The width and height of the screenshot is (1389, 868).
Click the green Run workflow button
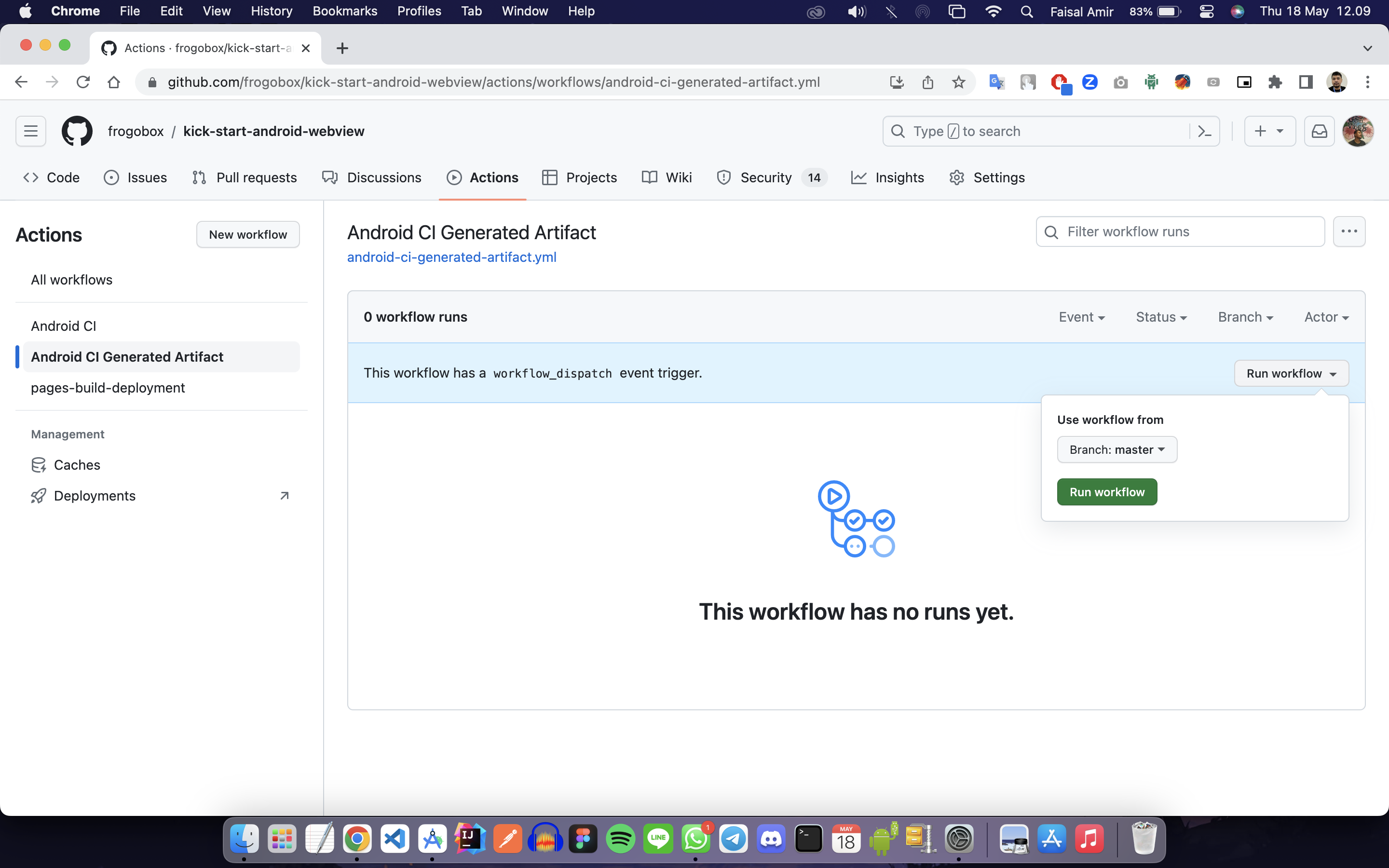tap(1106, 492)
